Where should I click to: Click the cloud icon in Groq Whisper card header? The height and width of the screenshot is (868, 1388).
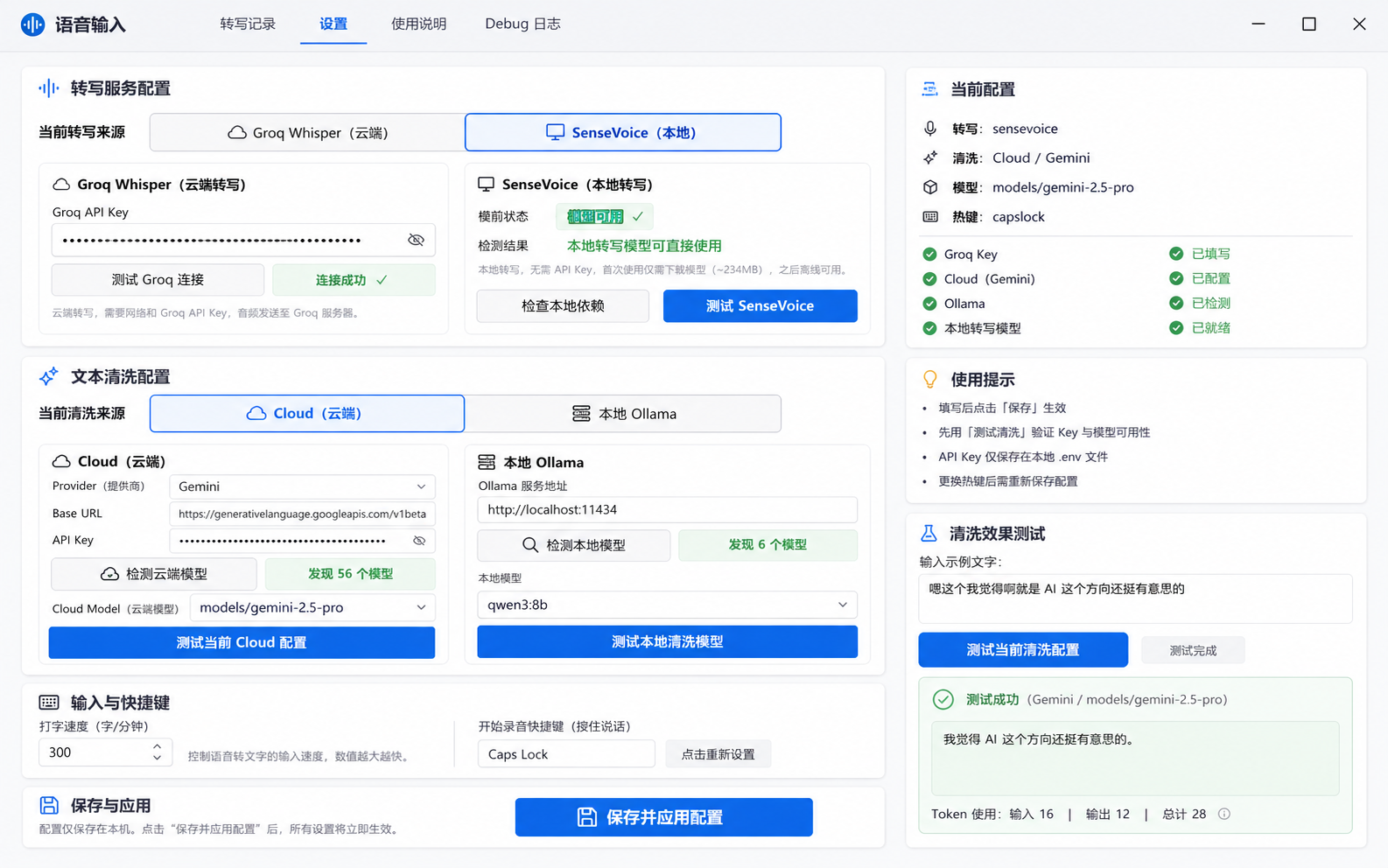click(x=61, y=185)
